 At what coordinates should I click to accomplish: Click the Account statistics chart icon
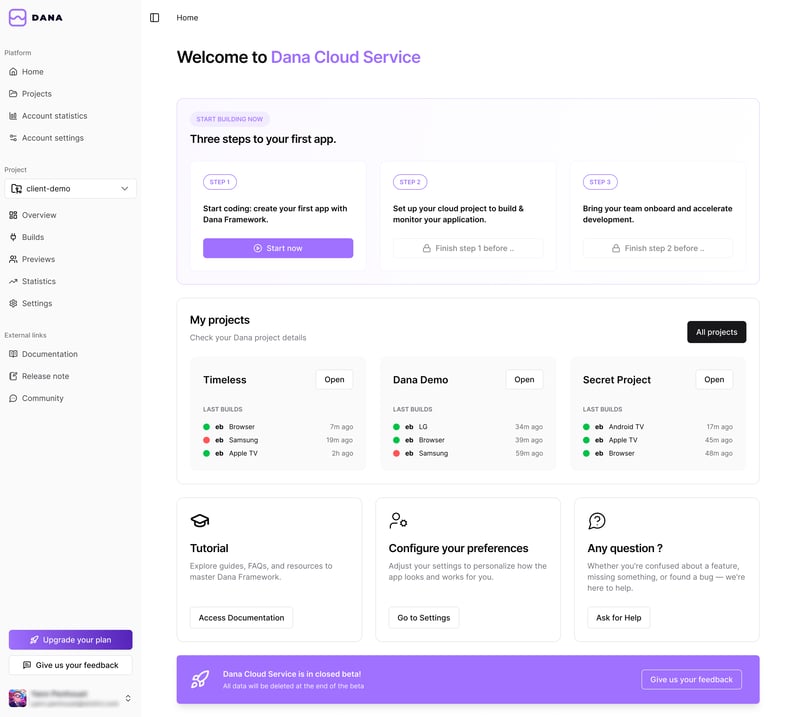click(x=13, y=116)
